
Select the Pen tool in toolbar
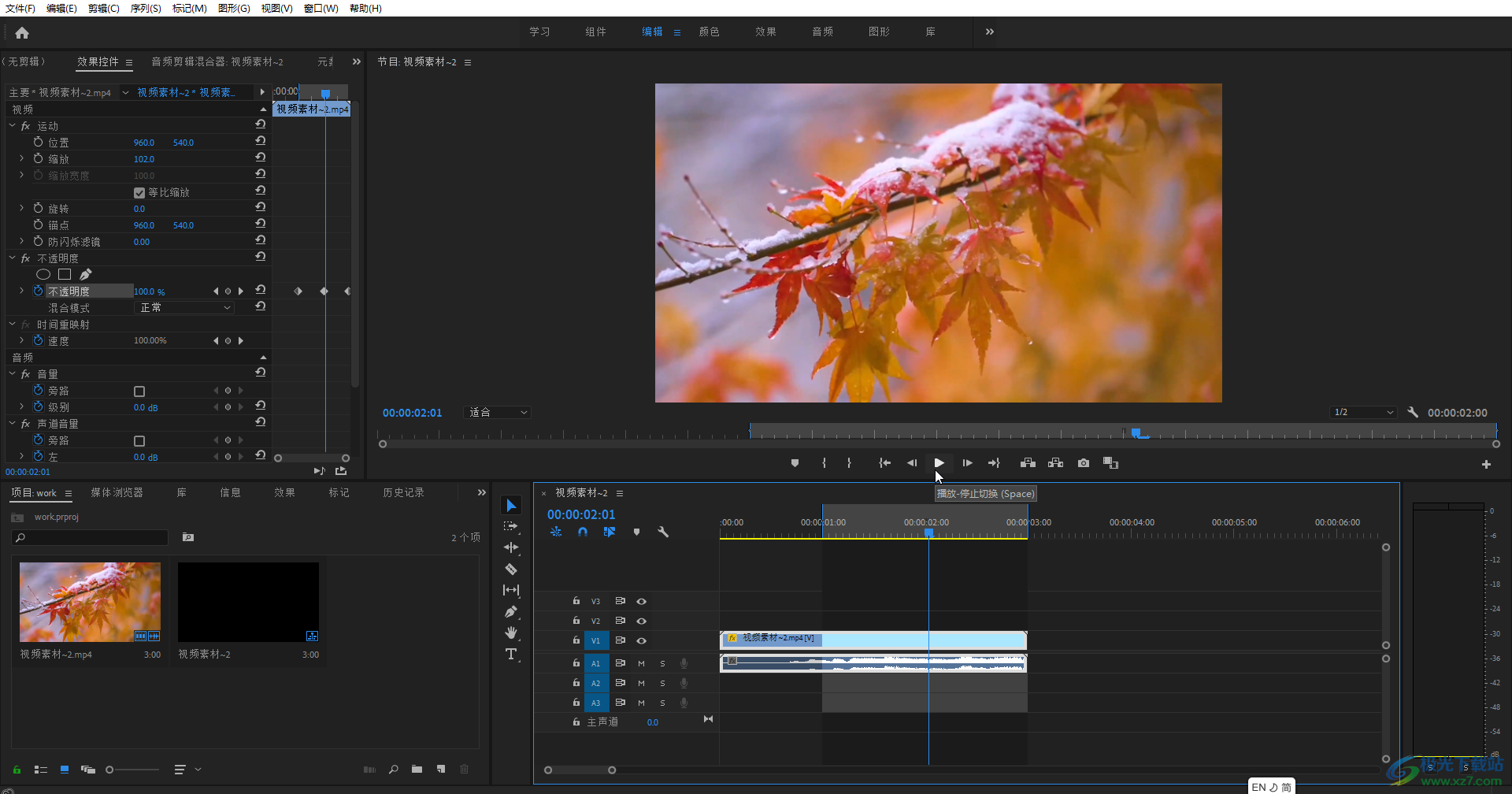(x=511, y=611)
